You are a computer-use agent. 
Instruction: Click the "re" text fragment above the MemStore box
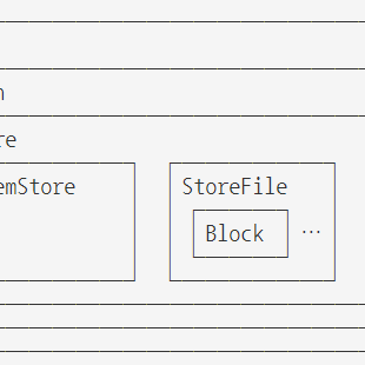click(8, 140)
